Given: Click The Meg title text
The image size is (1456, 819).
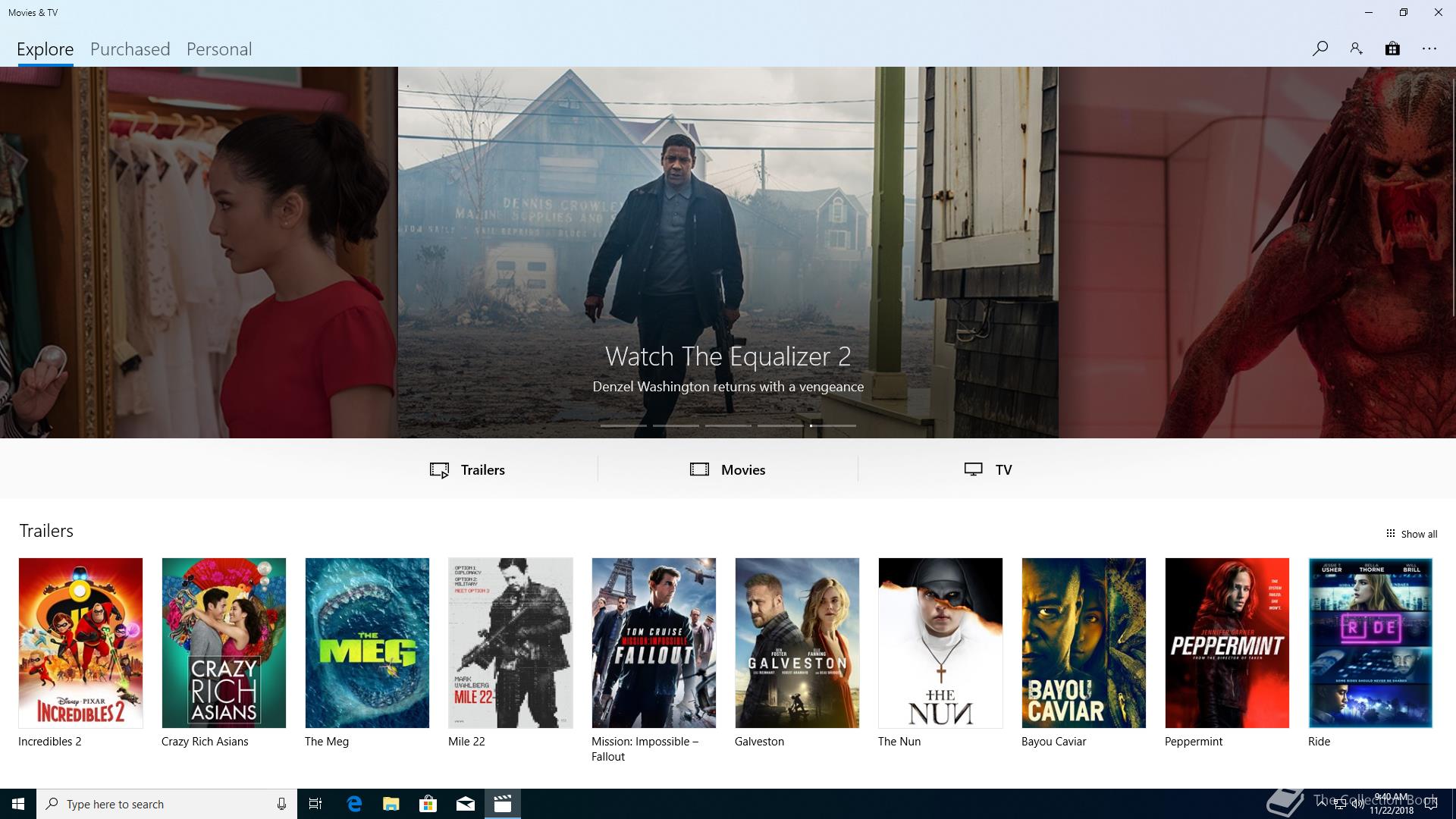Looking at the screenshot, I should click(x=327, y=742).
